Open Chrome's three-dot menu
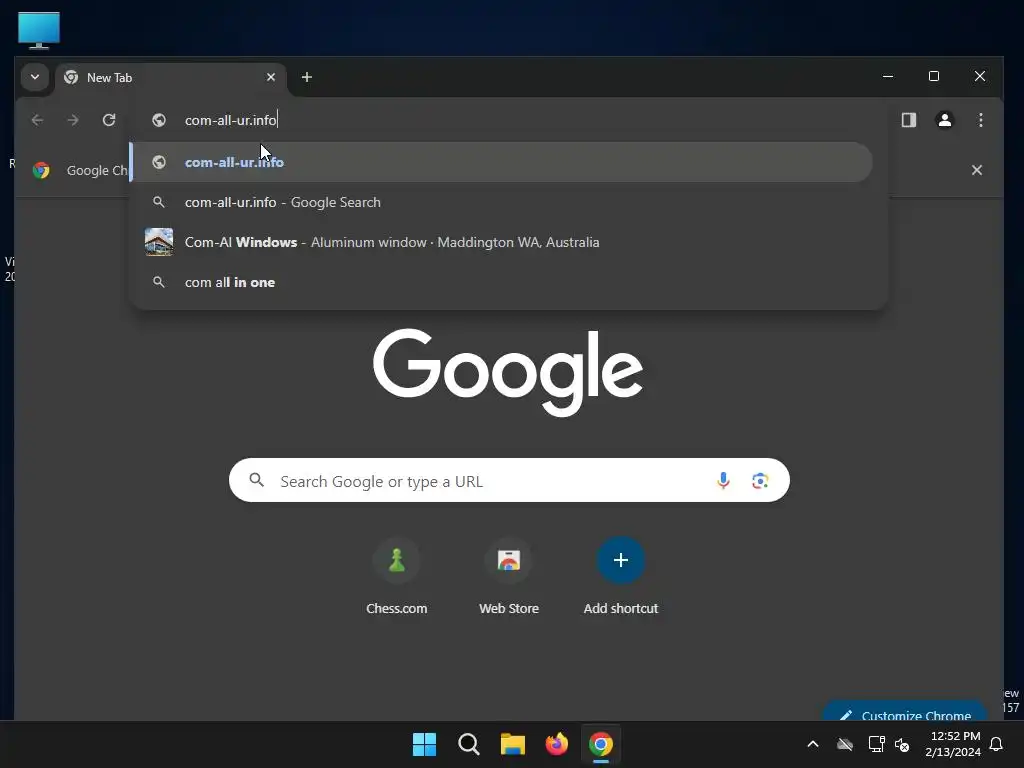 [x=980, y=120]
